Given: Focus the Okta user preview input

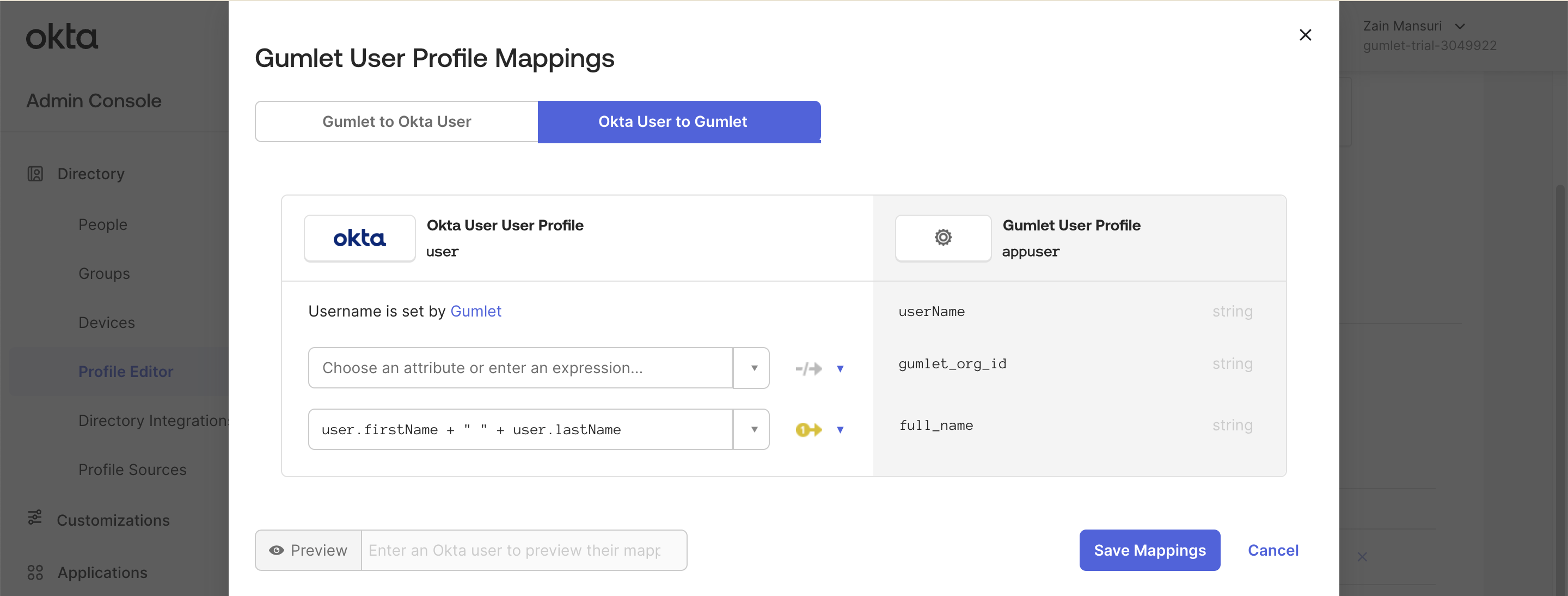Looking at the screenshot, I should click(524, 550).
